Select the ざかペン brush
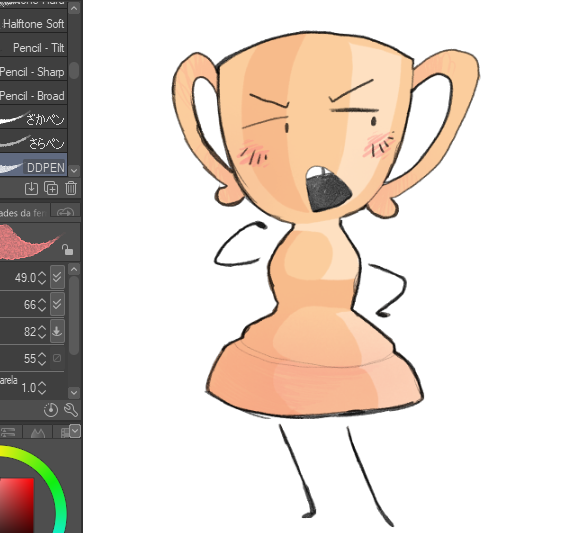 tap(33, 119)
